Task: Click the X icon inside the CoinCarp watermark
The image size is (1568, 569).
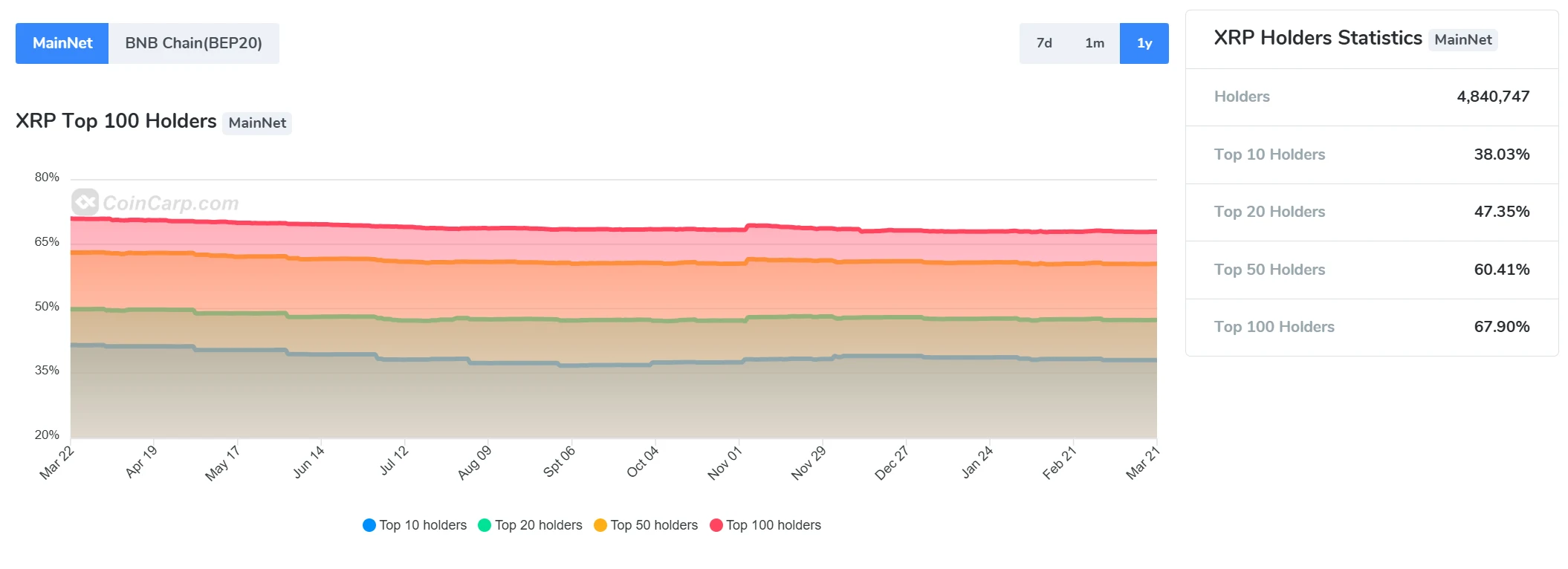Action: pyautogui.click(x=84, y=201)
